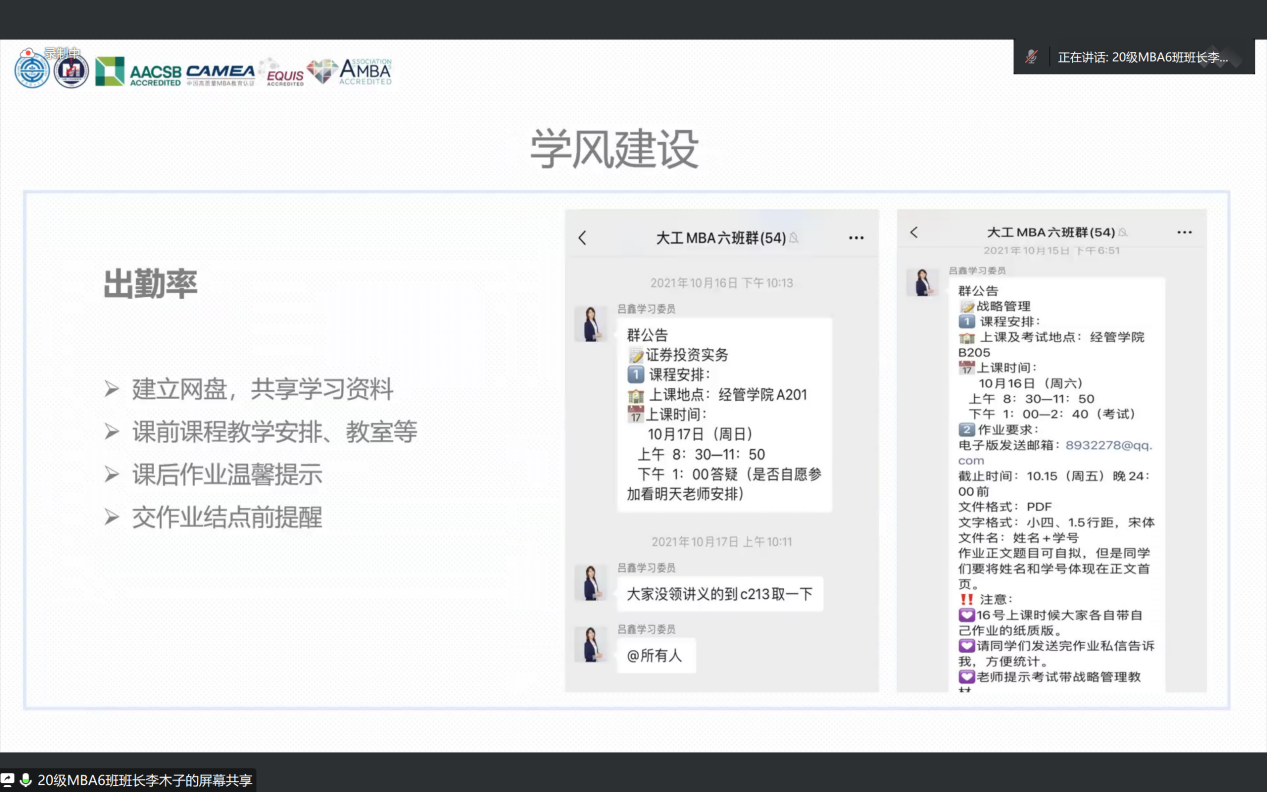
Task: Click the 正在讲话 speaker name label
Action: 1142,57
